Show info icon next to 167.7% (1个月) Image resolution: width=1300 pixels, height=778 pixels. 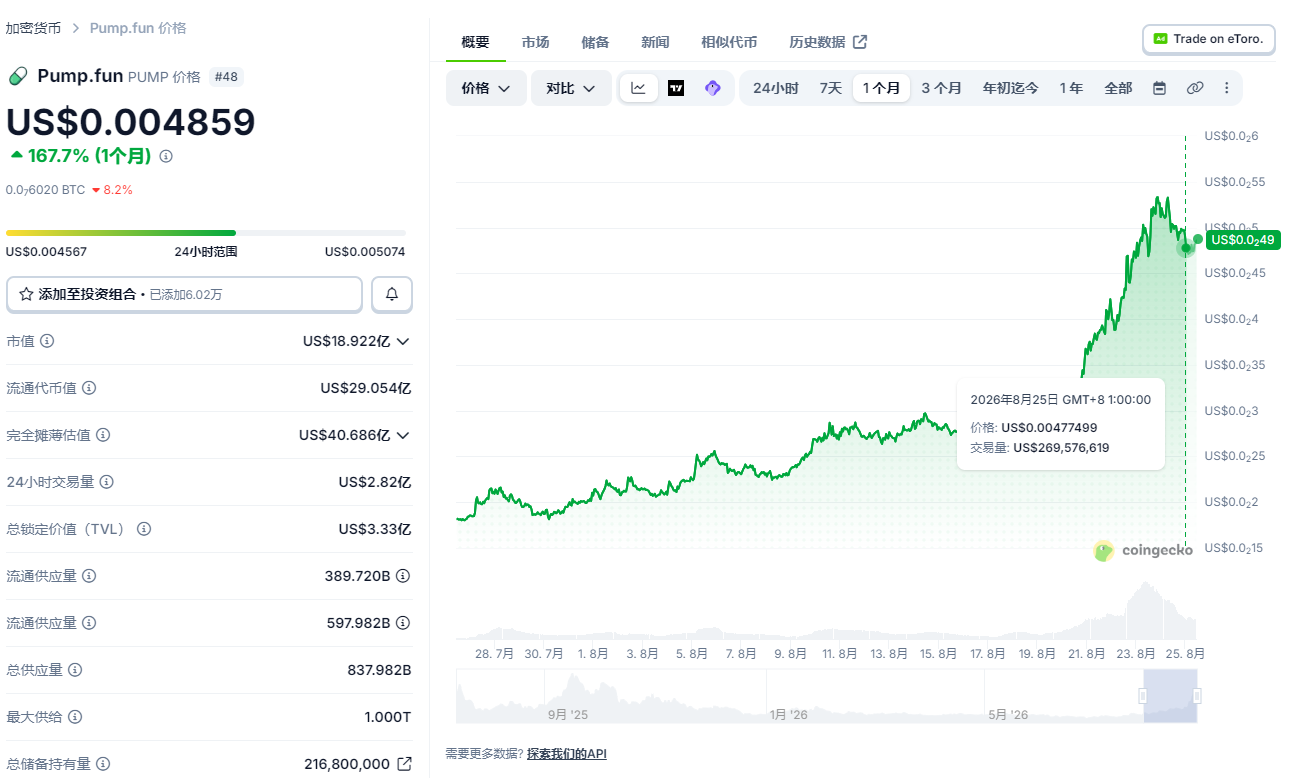click(x=166, y=156)
